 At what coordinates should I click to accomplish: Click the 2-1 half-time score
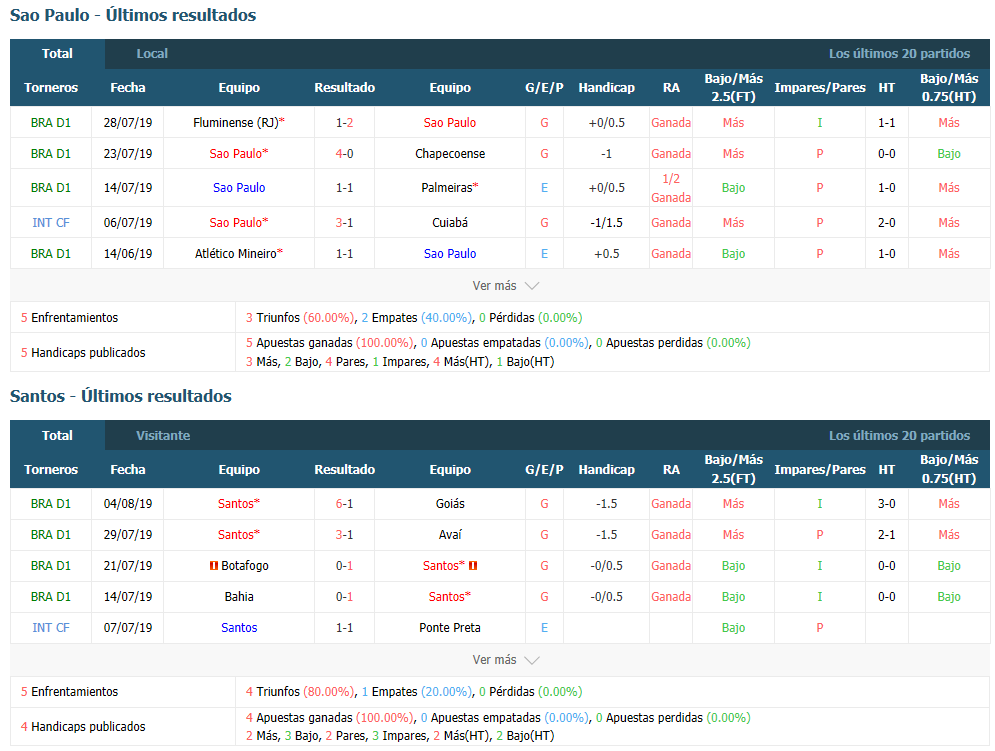click(886, 535)
